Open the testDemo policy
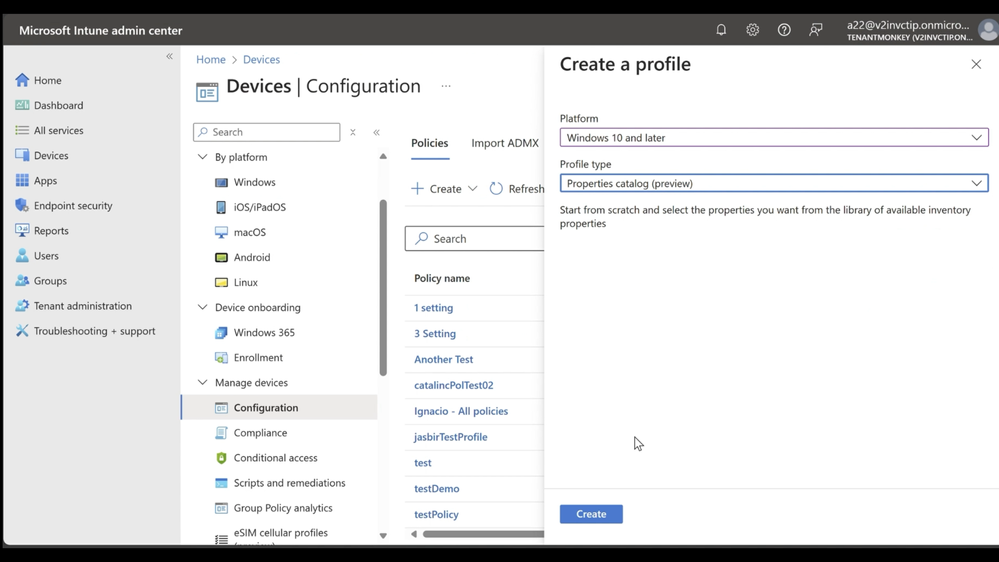 tap(436, 489)
